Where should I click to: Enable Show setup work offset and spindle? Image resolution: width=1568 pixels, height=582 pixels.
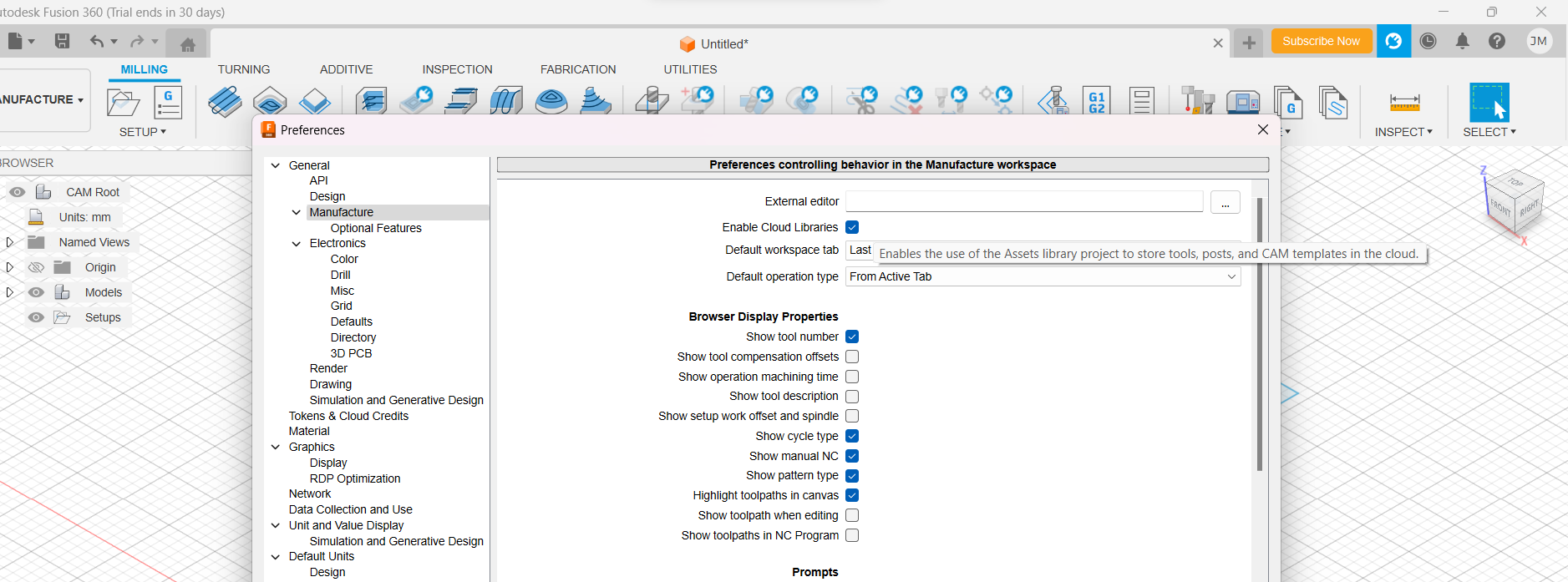852,416
